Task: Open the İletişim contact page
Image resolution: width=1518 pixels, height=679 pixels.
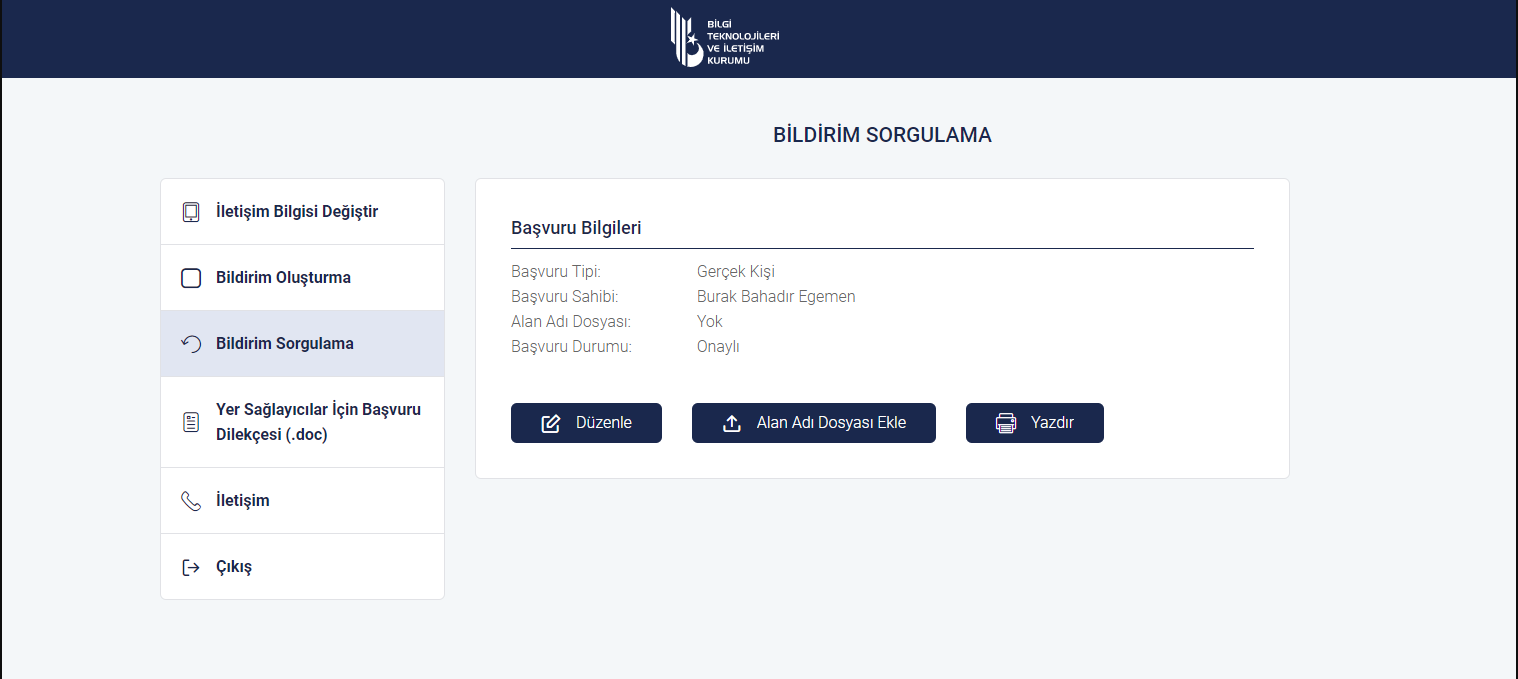Action: pyautogui.click(x=302, y=501)
